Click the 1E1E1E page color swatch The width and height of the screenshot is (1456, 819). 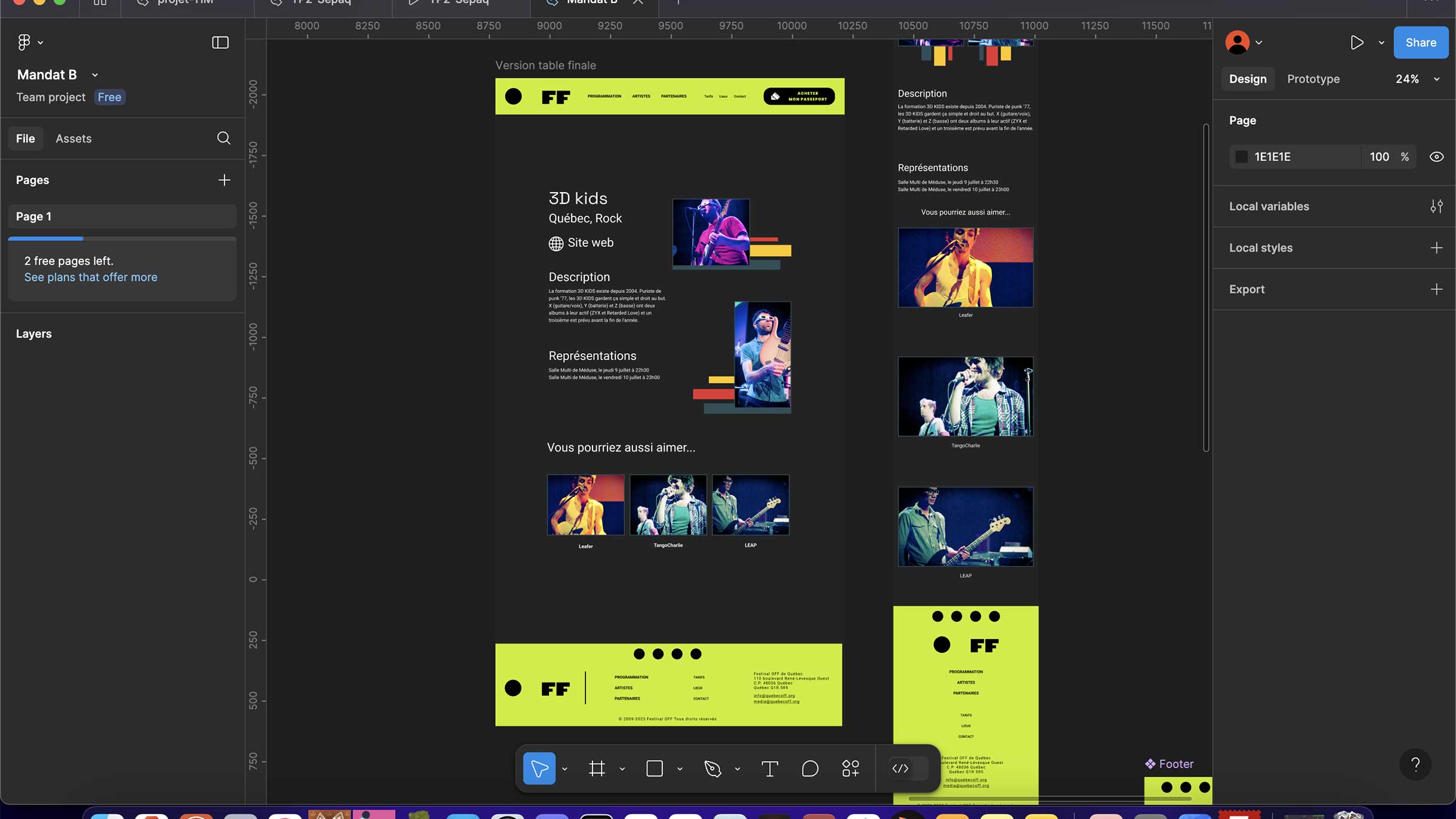1241,157
